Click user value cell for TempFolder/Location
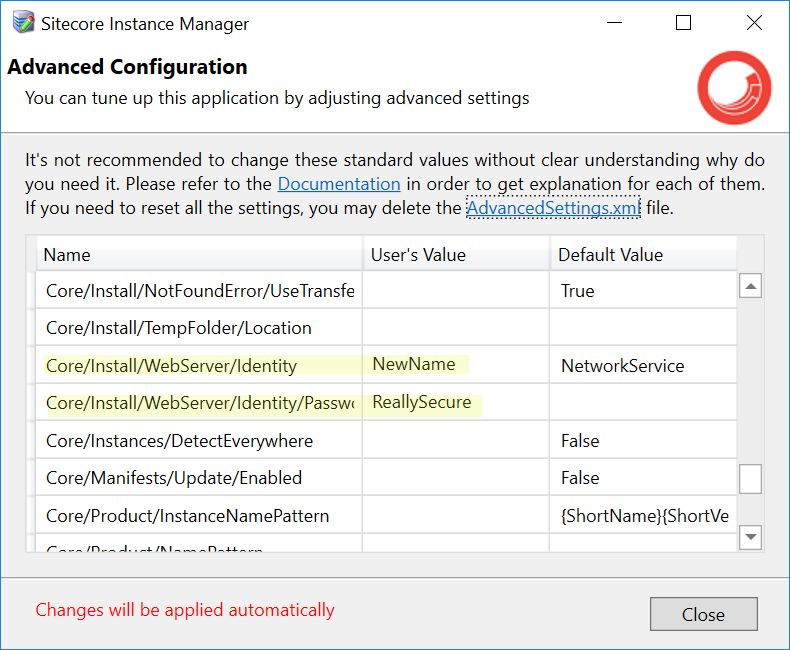This screenshot has width=790, height=650. click(456, 328)
